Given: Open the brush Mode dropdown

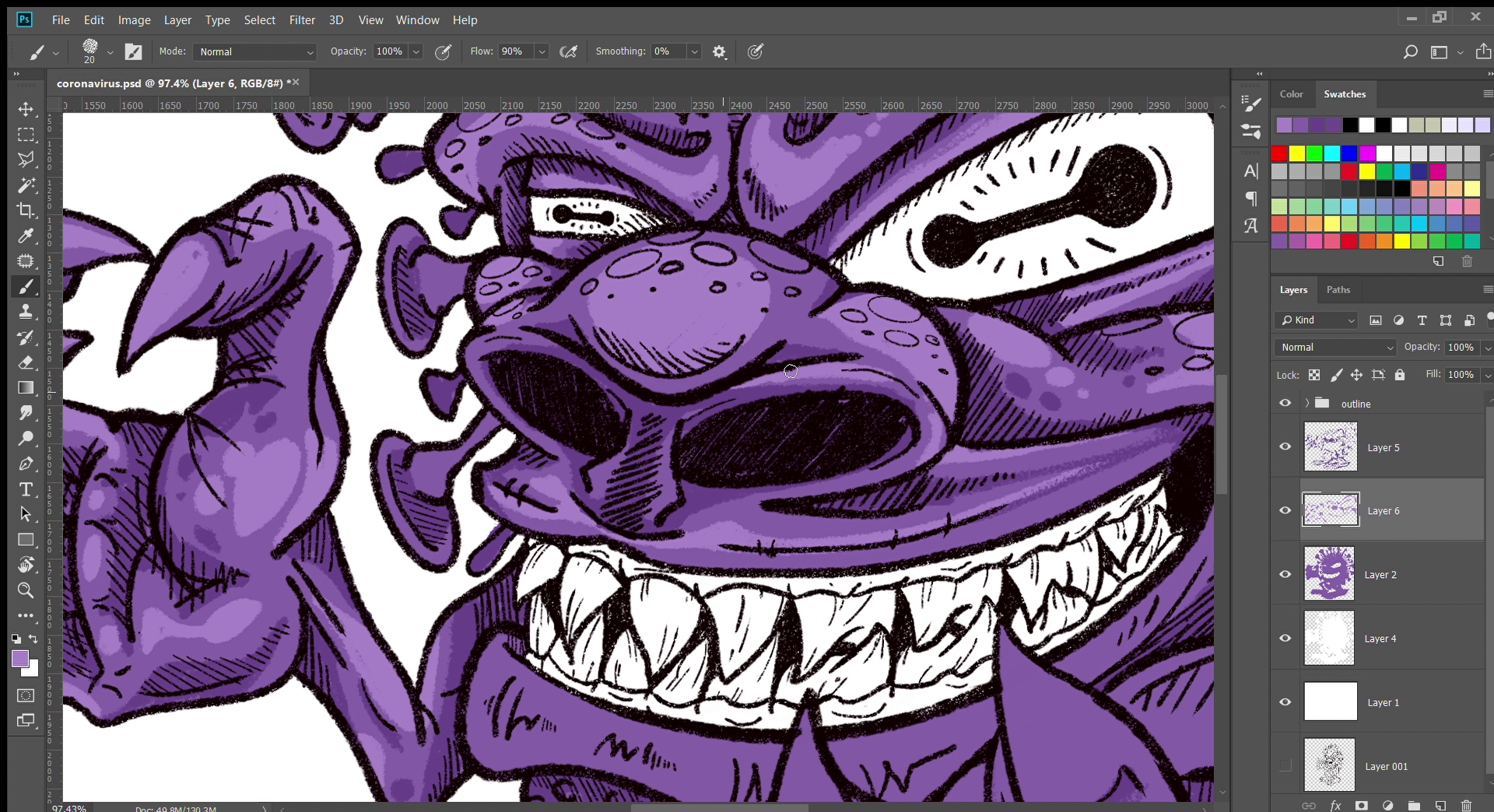Looking at the screenshot, I should pyautogui.click(x=254, y=52).
